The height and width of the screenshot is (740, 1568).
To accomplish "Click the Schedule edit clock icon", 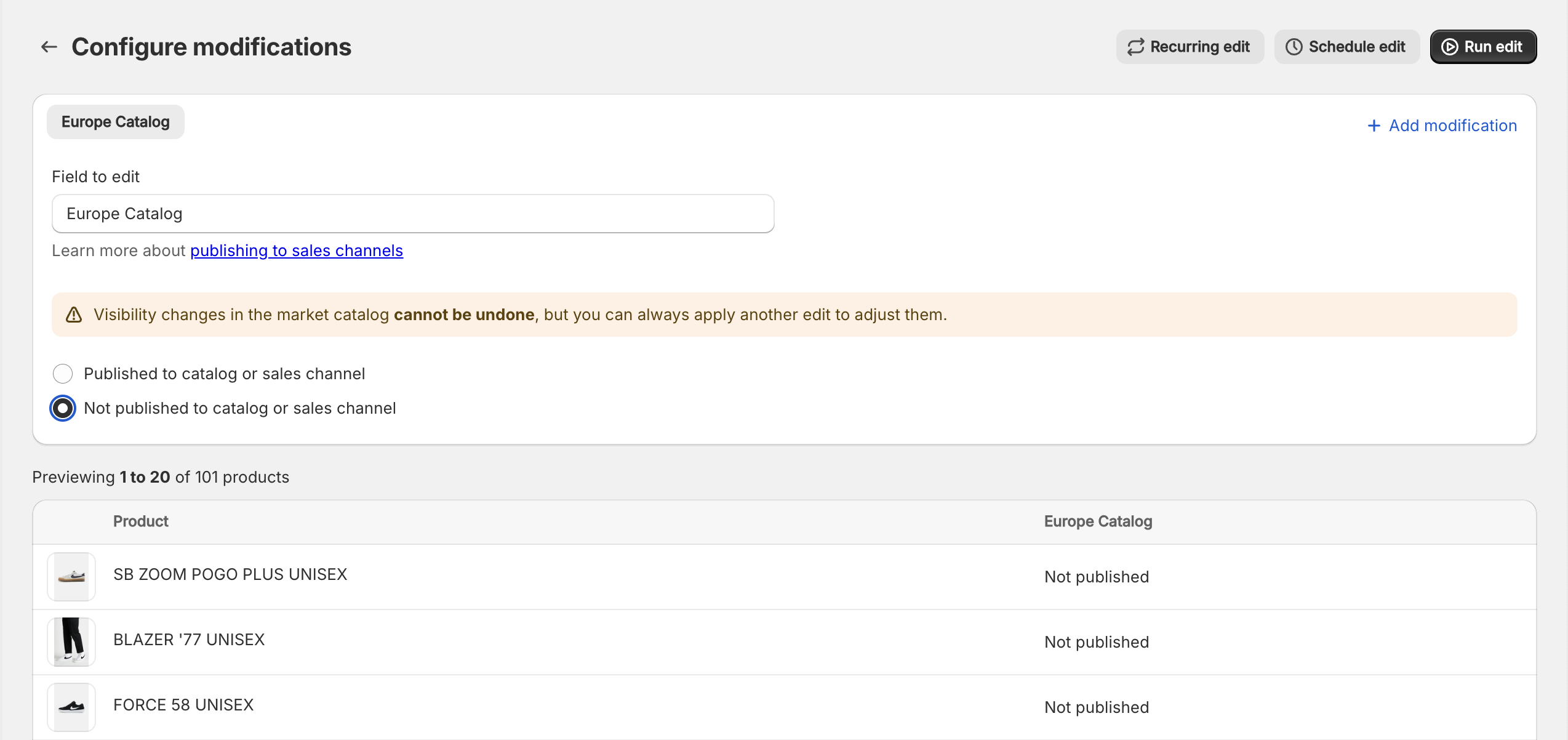I will (1294, 47).
